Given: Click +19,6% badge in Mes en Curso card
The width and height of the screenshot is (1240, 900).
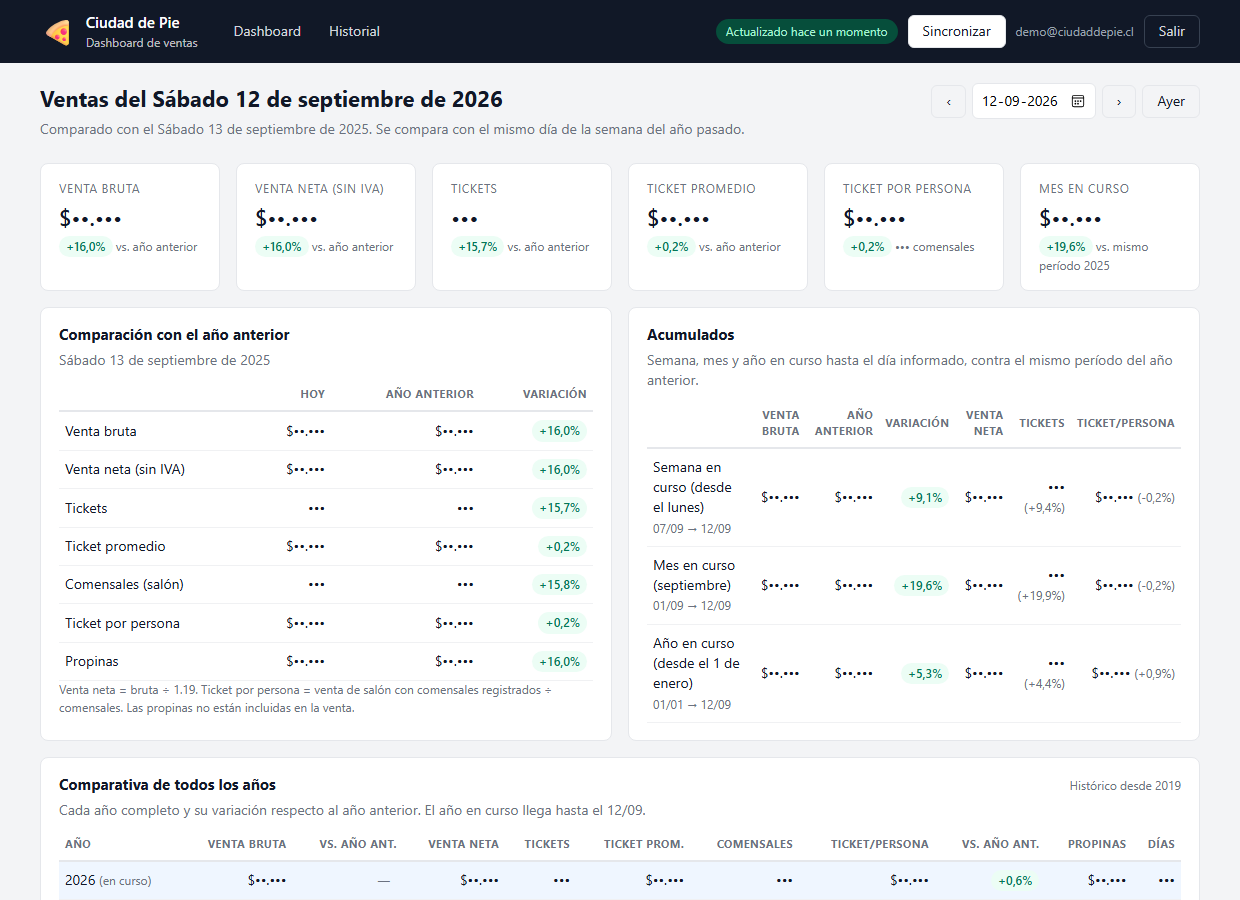Looking at the screenshot, I should (x=1065, y=247).
